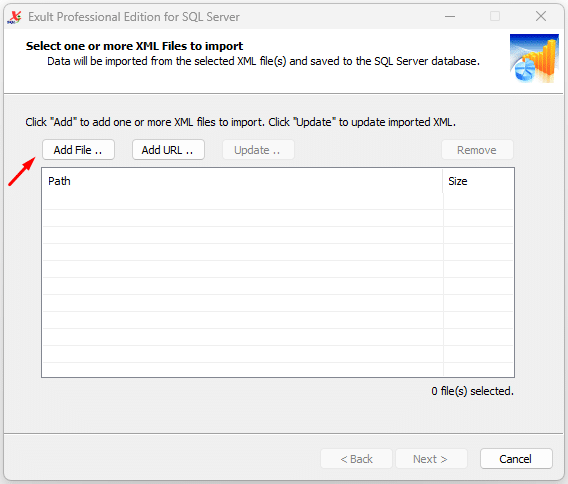Proceed with the Next button
The width and height of the screenshot is (568, 484).
tap(431, 459)
